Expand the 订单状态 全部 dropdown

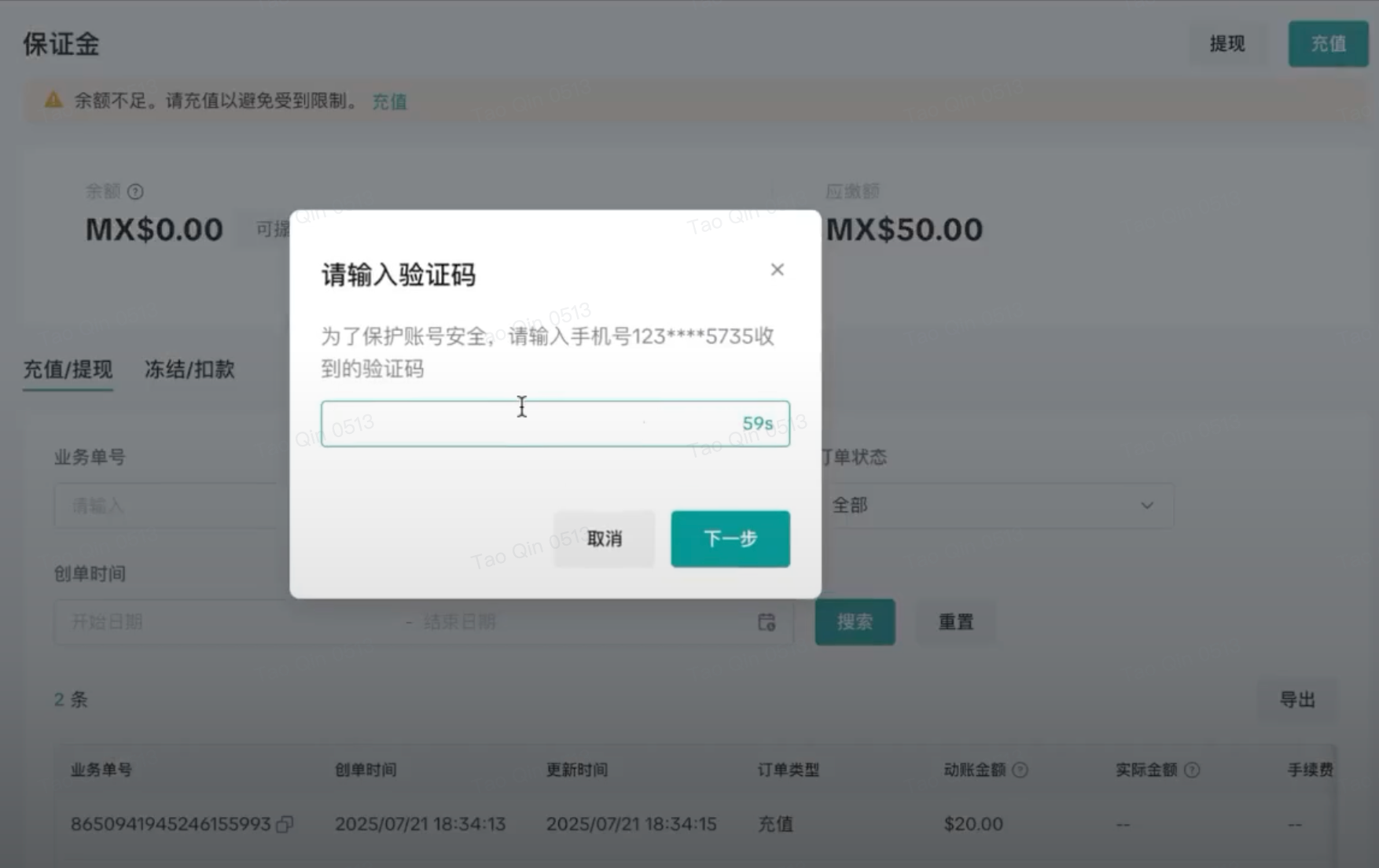(x=995, y=506)
